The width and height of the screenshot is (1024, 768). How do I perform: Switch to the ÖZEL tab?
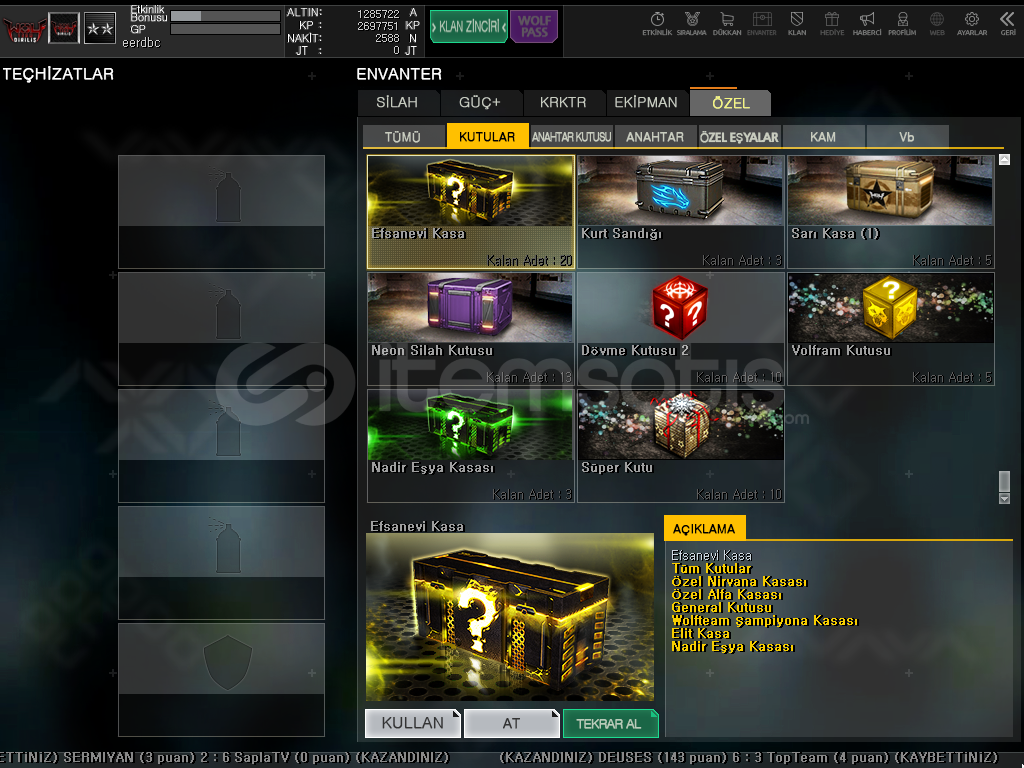pyautogui.click(x=730, y=103)
